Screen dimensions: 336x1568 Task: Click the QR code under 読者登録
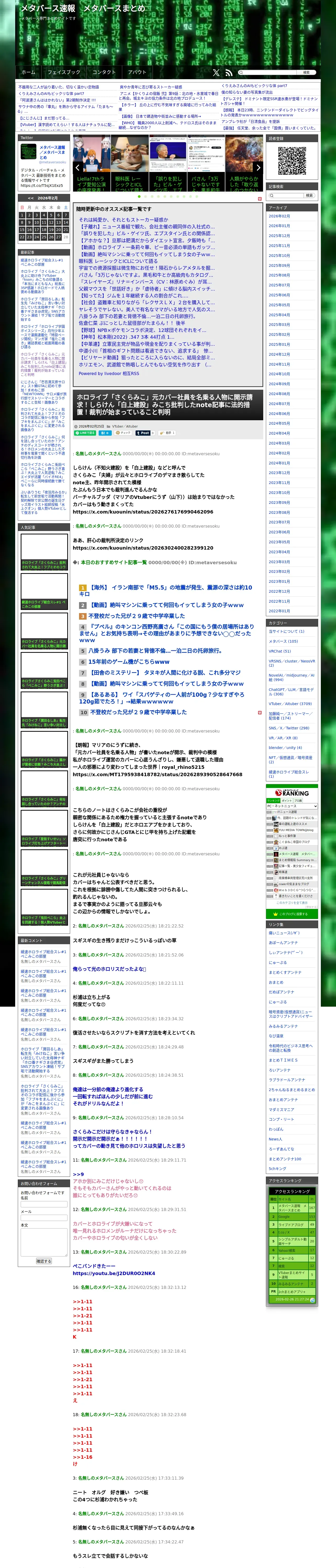click(x=292, y=161)
